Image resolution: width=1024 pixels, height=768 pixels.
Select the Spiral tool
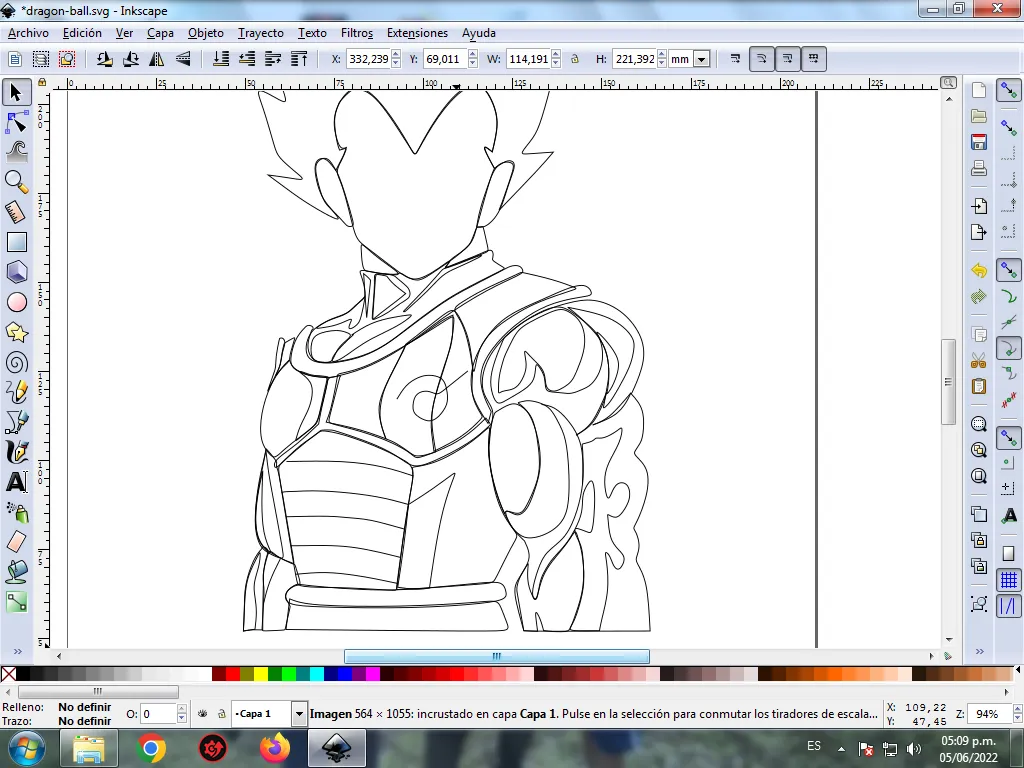tap(16, 362)
